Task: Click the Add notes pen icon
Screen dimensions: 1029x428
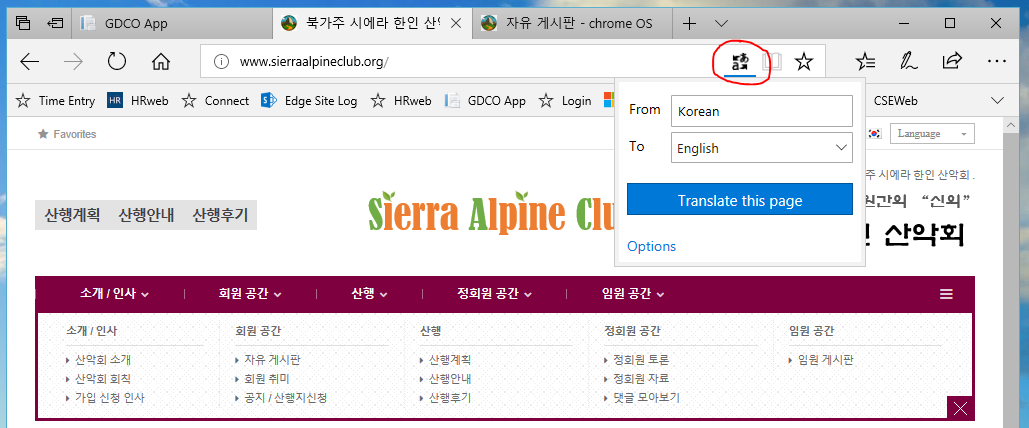Action: (908, 62)
